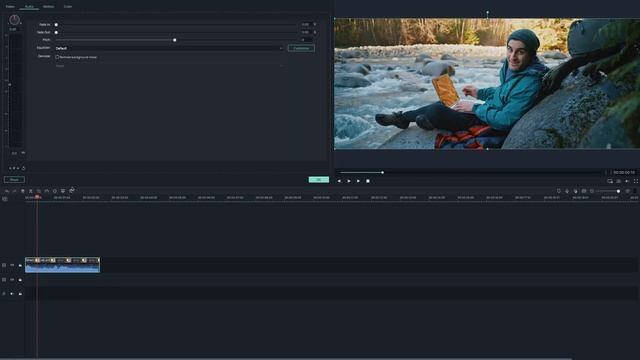The width and height of the screenshot is (640, 360).
Task: Click the fullscreen preview icon
Action: (636, 181)
